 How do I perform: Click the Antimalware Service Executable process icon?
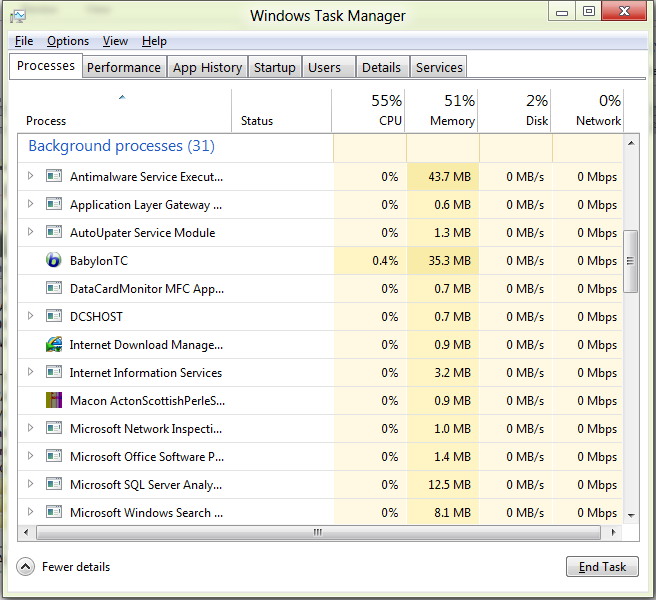pos(54,176)
